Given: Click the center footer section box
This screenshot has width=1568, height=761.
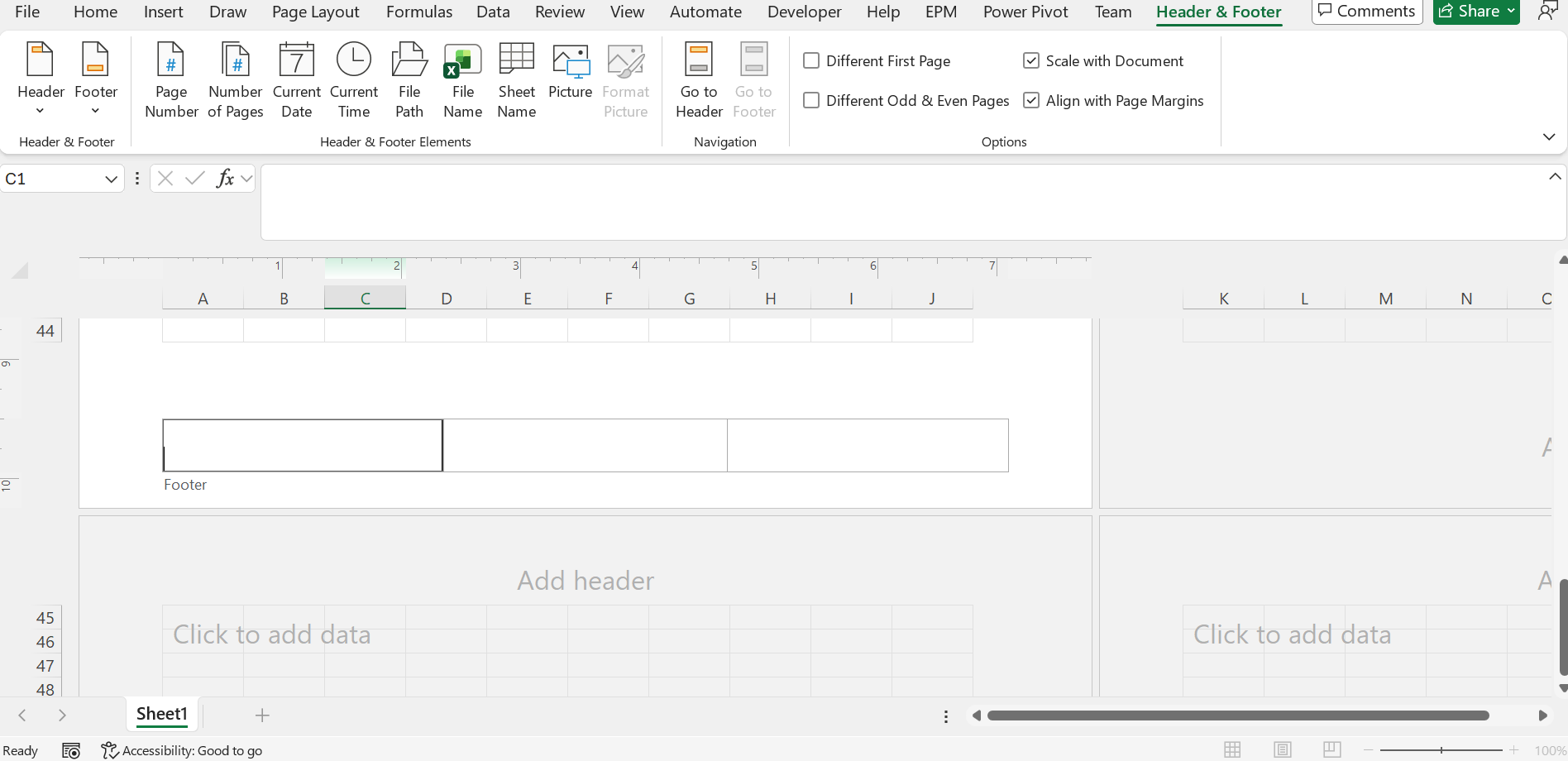Looking at the screenshot, I should click(x=585, y=445).
